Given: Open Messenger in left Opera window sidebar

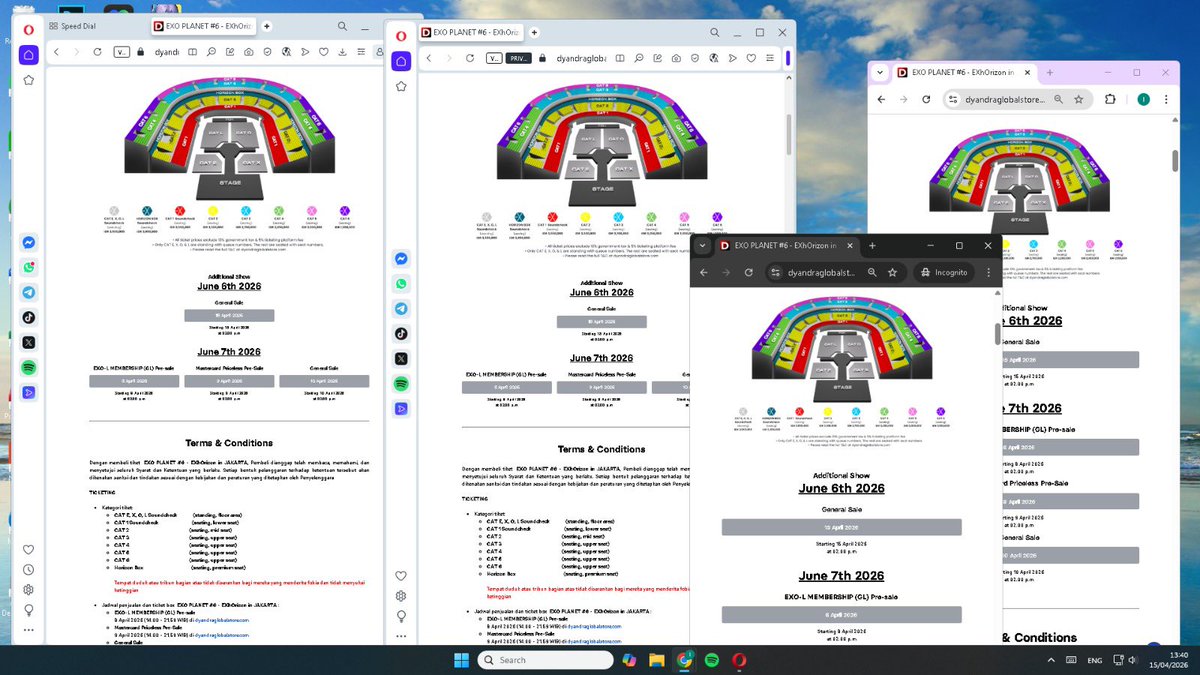Looking at the screenshot, I should click(x=29, y=243).
